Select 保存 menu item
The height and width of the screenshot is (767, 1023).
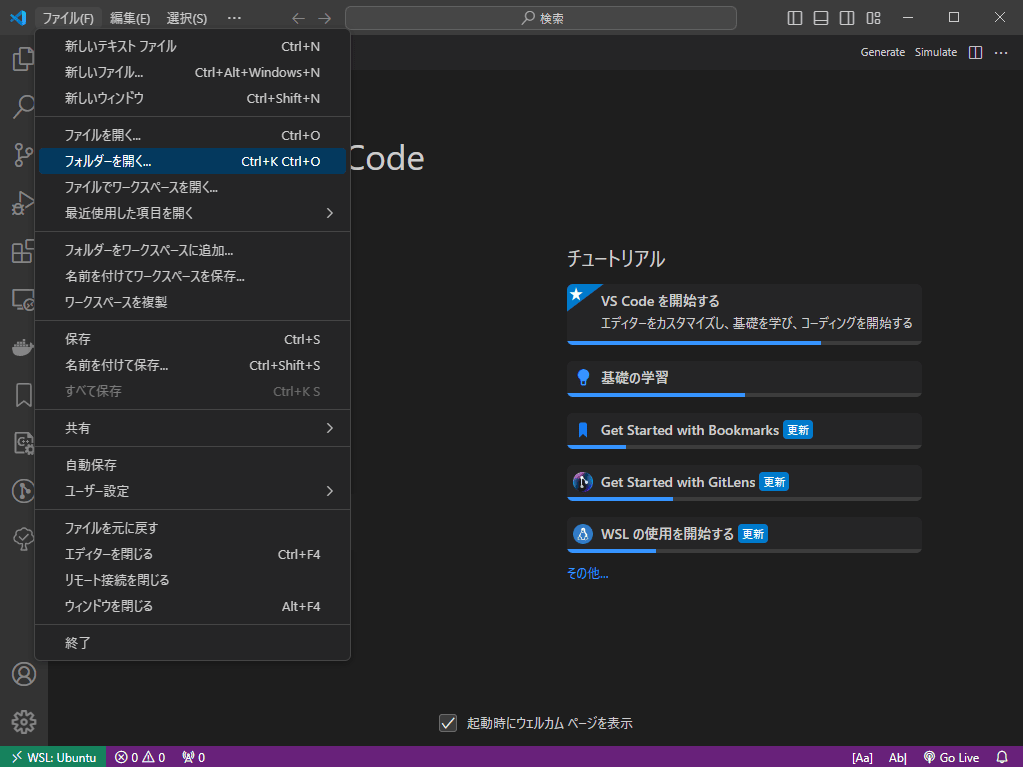(192, 339)
